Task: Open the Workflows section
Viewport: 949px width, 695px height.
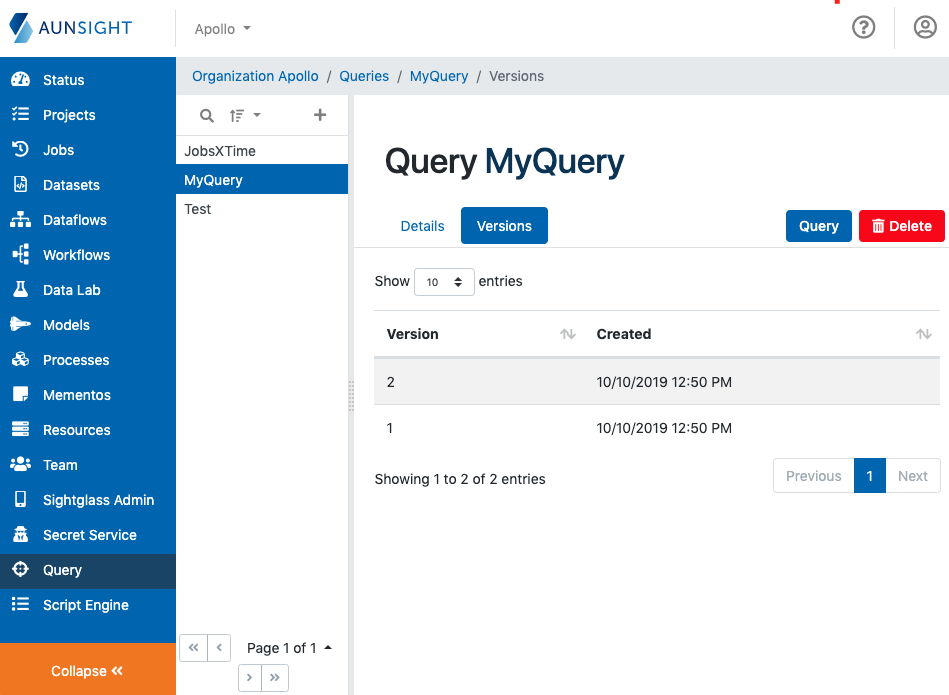Action: [x=75, y=255]
